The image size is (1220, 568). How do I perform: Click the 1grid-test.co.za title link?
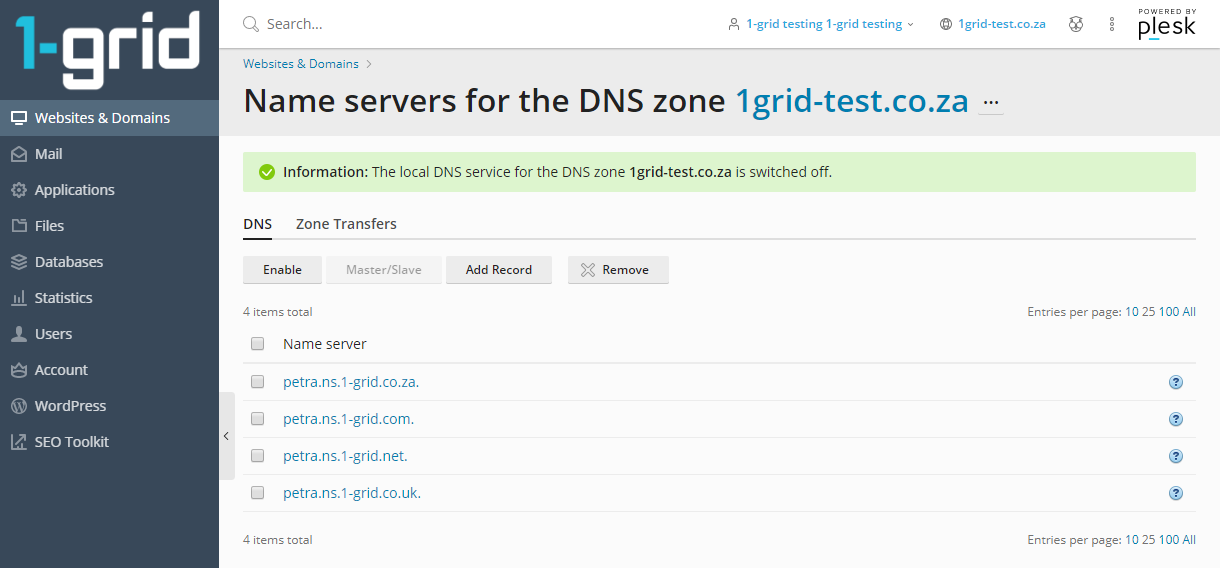click(852, 101)
